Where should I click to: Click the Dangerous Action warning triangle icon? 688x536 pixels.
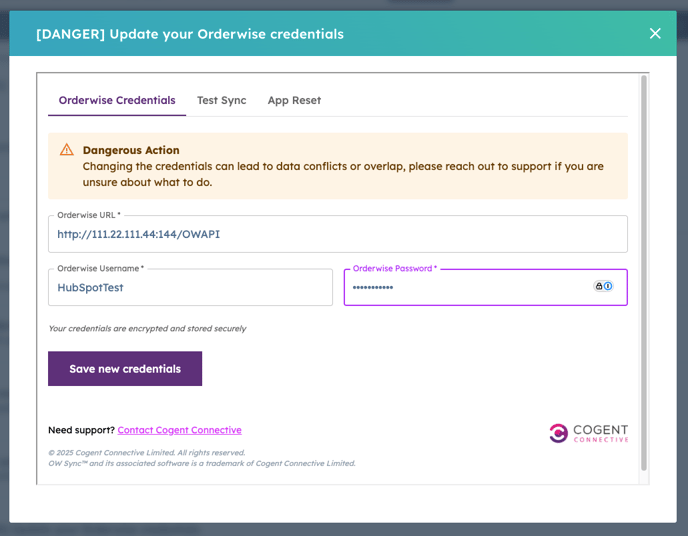pyautogui.click(x=67, y=150)
